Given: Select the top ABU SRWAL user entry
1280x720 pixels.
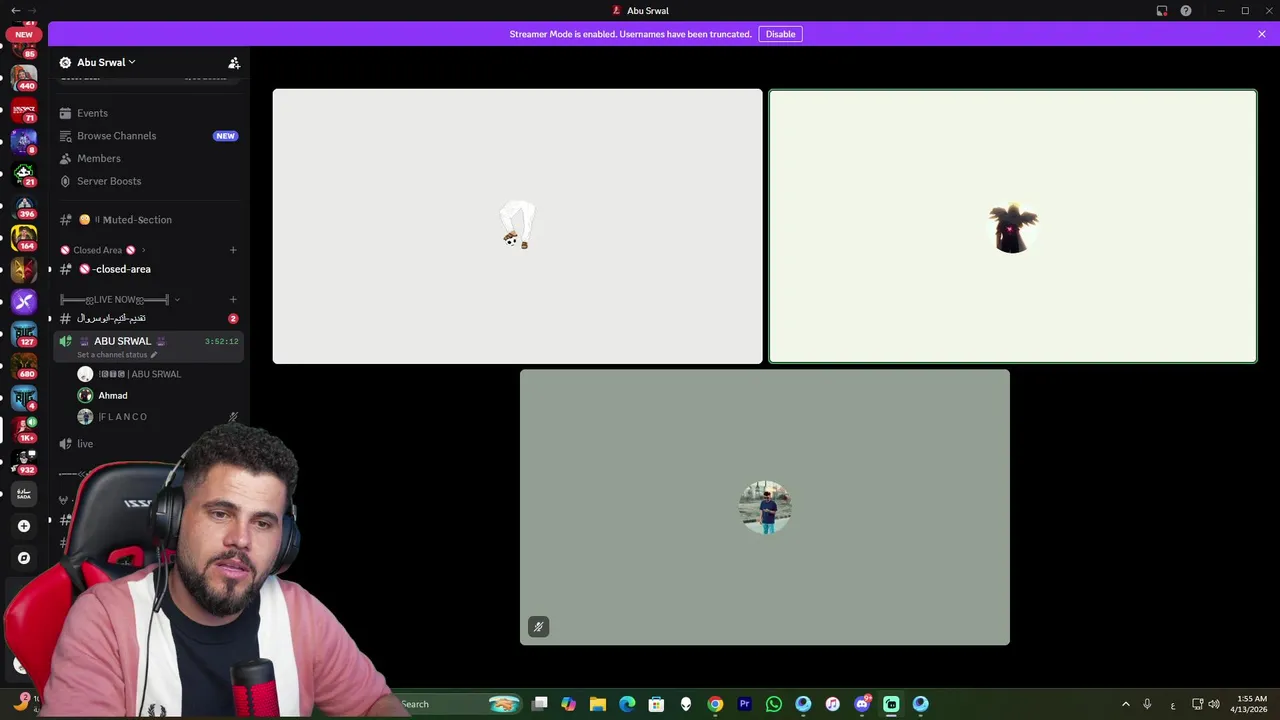Looking at the screenshot, I should 159,374.
